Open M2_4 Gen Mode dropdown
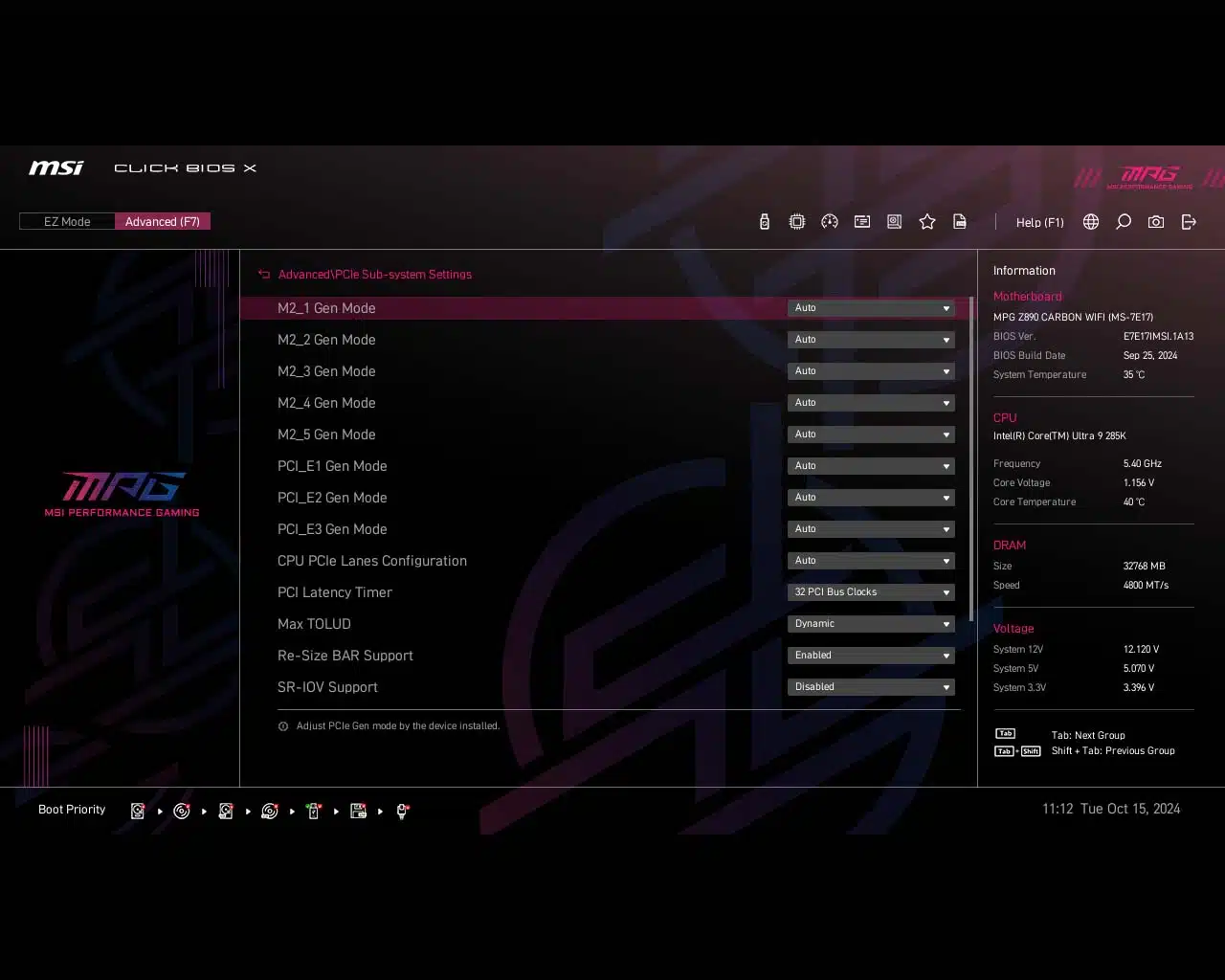The width and height of the screenshot is (1225, 980). point(871,403)
